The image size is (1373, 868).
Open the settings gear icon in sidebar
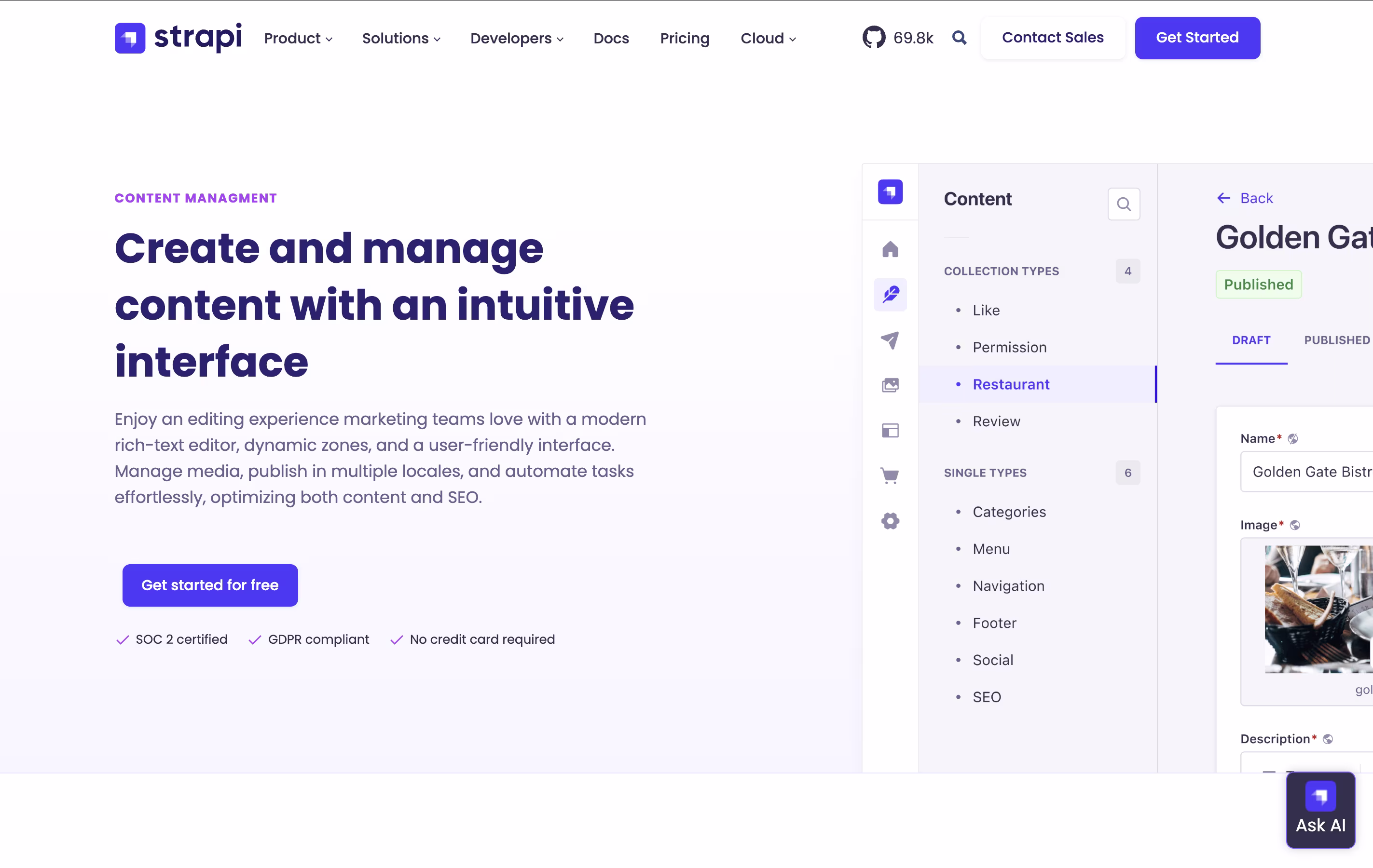click(x=890, y=520)
